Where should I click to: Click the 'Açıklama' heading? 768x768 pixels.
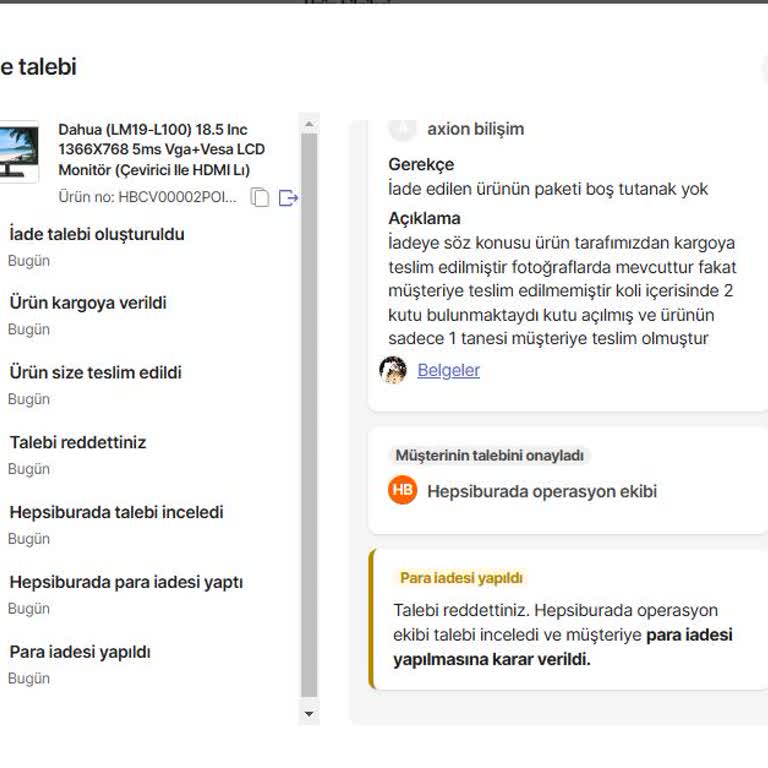coord(424,218)
